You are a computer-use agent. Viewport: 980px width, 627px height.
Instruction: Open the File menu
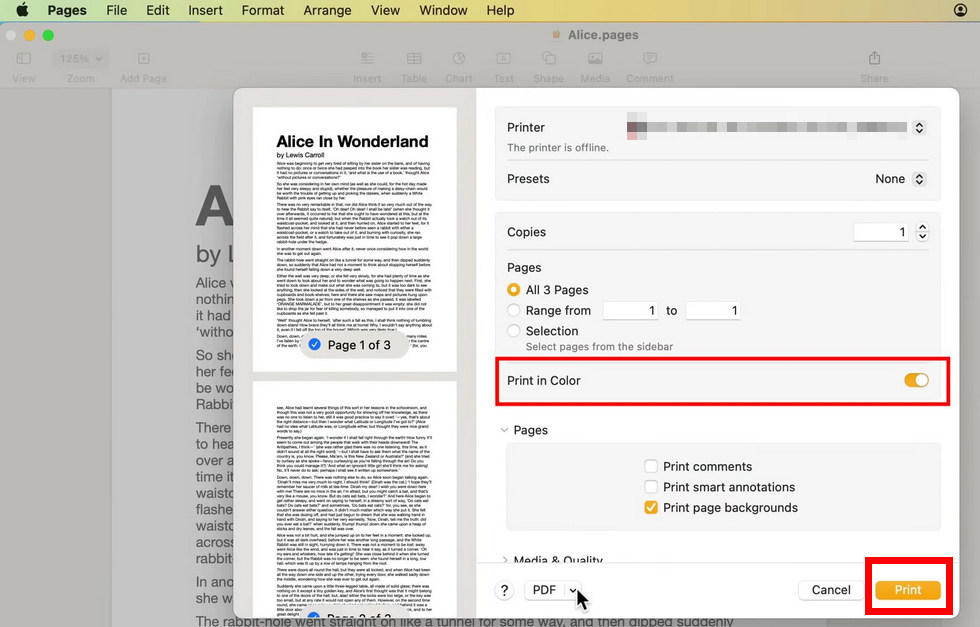pyautogui.click(x=116, y=11)
